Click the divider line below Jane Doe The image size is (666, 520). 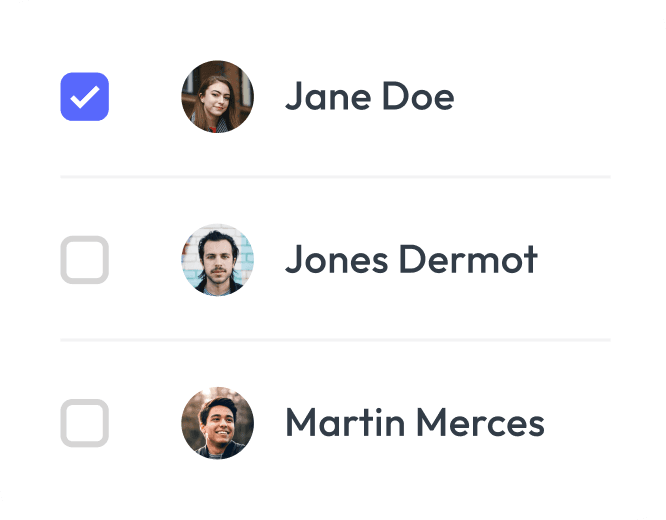(x=335, y=177)
